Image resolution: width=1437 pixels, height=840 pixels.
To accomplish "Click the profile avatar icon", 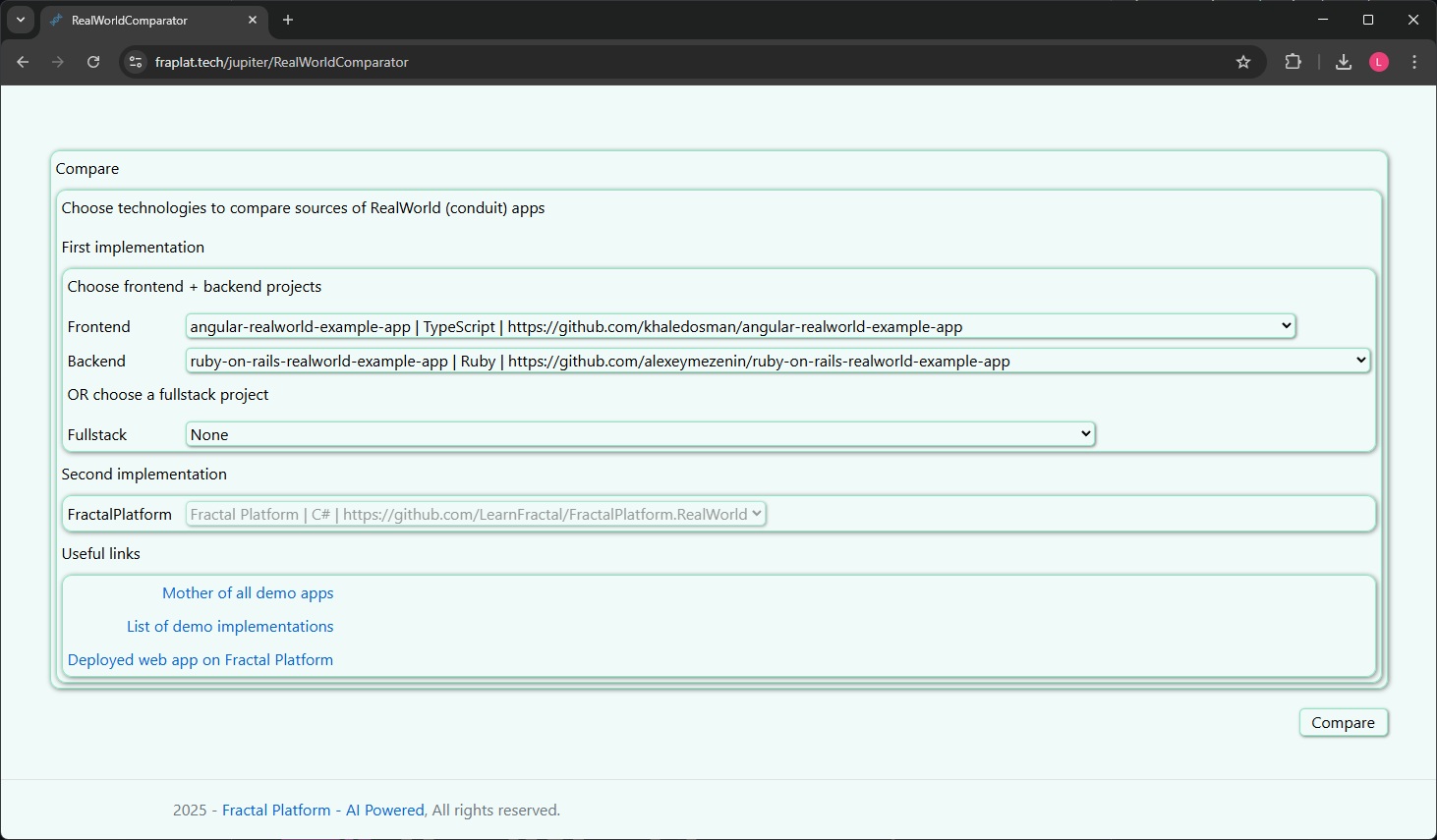I will (x=1378, y=62).
